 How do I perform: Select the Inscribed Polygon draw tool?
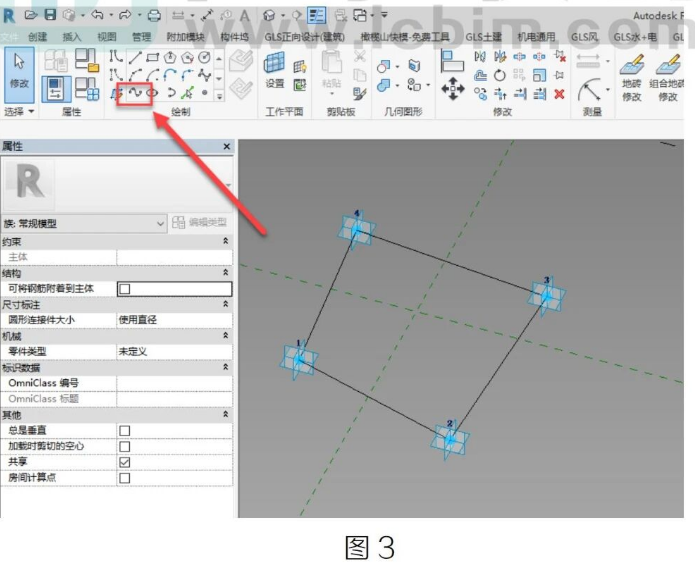pyautogui.click(x=170, y=57)
